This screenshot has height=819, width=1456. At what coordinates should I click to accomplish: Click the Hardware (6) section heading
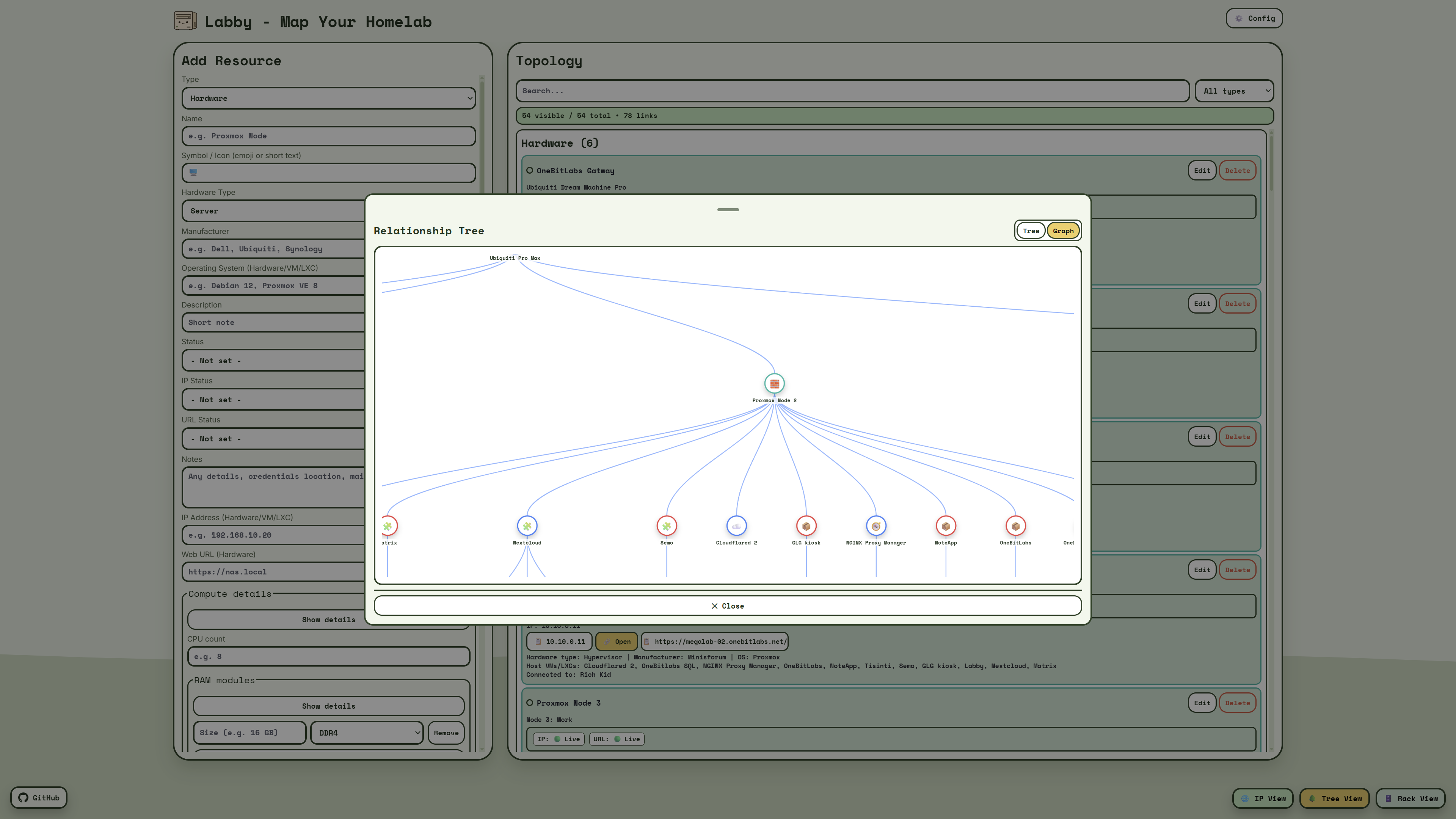click(x=560, y=144)
